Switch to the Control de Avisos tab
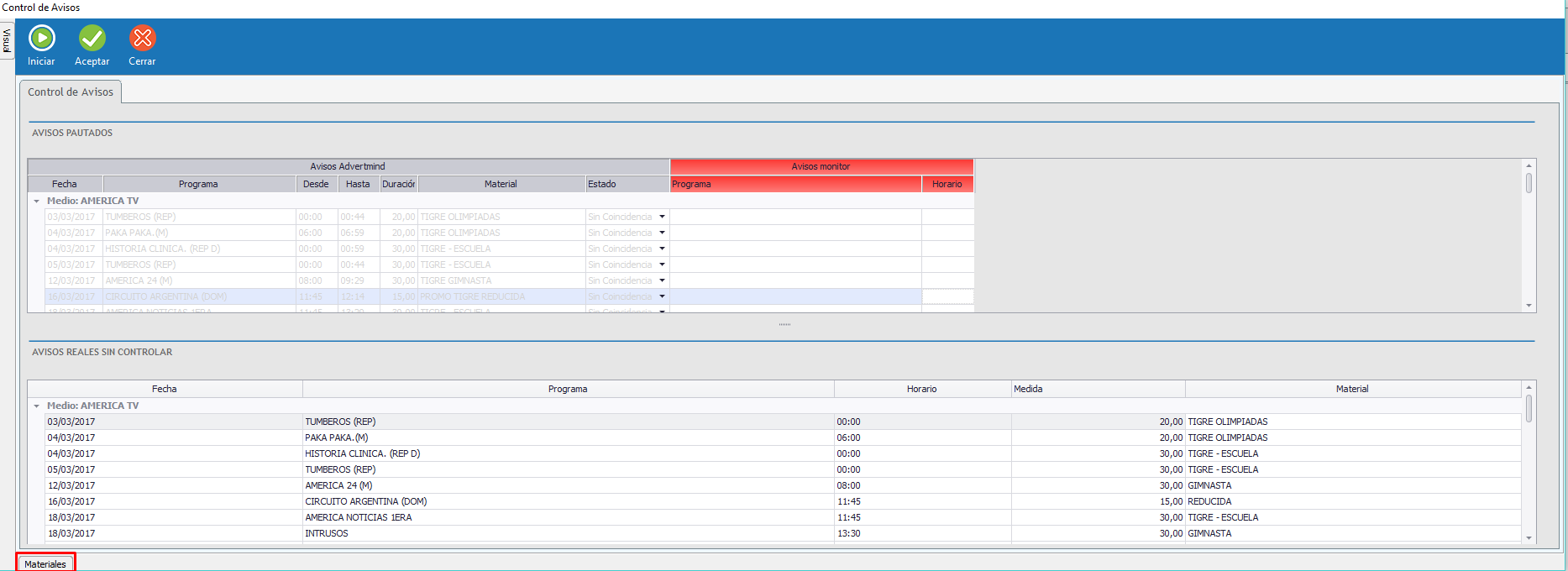This screenshot has width=1568, height=571. click(x=71, y=92)
